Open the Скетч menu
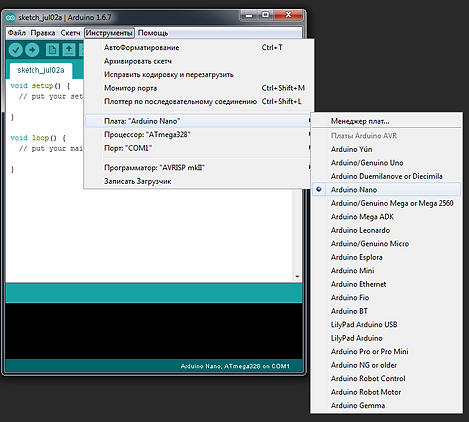Screen dimensions: 469x422 point(70,33)
